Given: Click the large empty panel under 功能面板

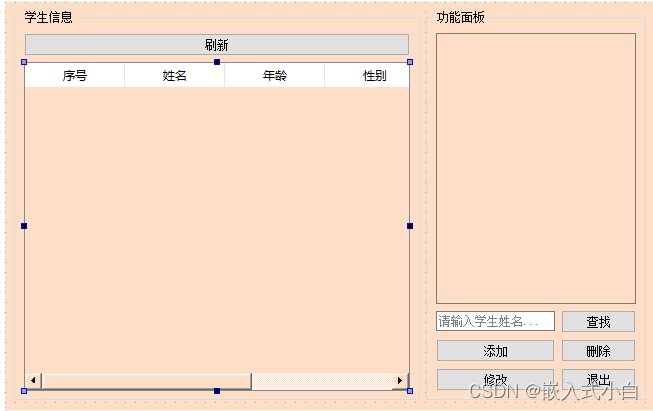Looking at the screenshot, I should tap(536, 168).
